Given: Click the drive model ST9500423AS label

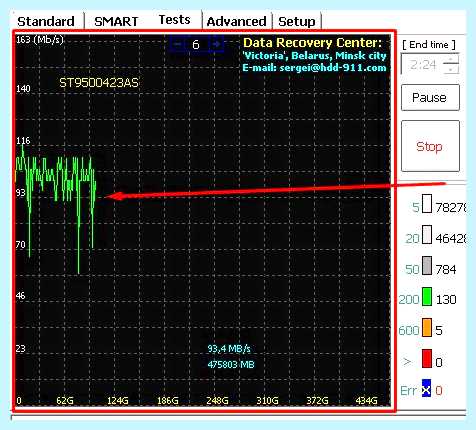Looking at the screenshot, I should point(99,83).
